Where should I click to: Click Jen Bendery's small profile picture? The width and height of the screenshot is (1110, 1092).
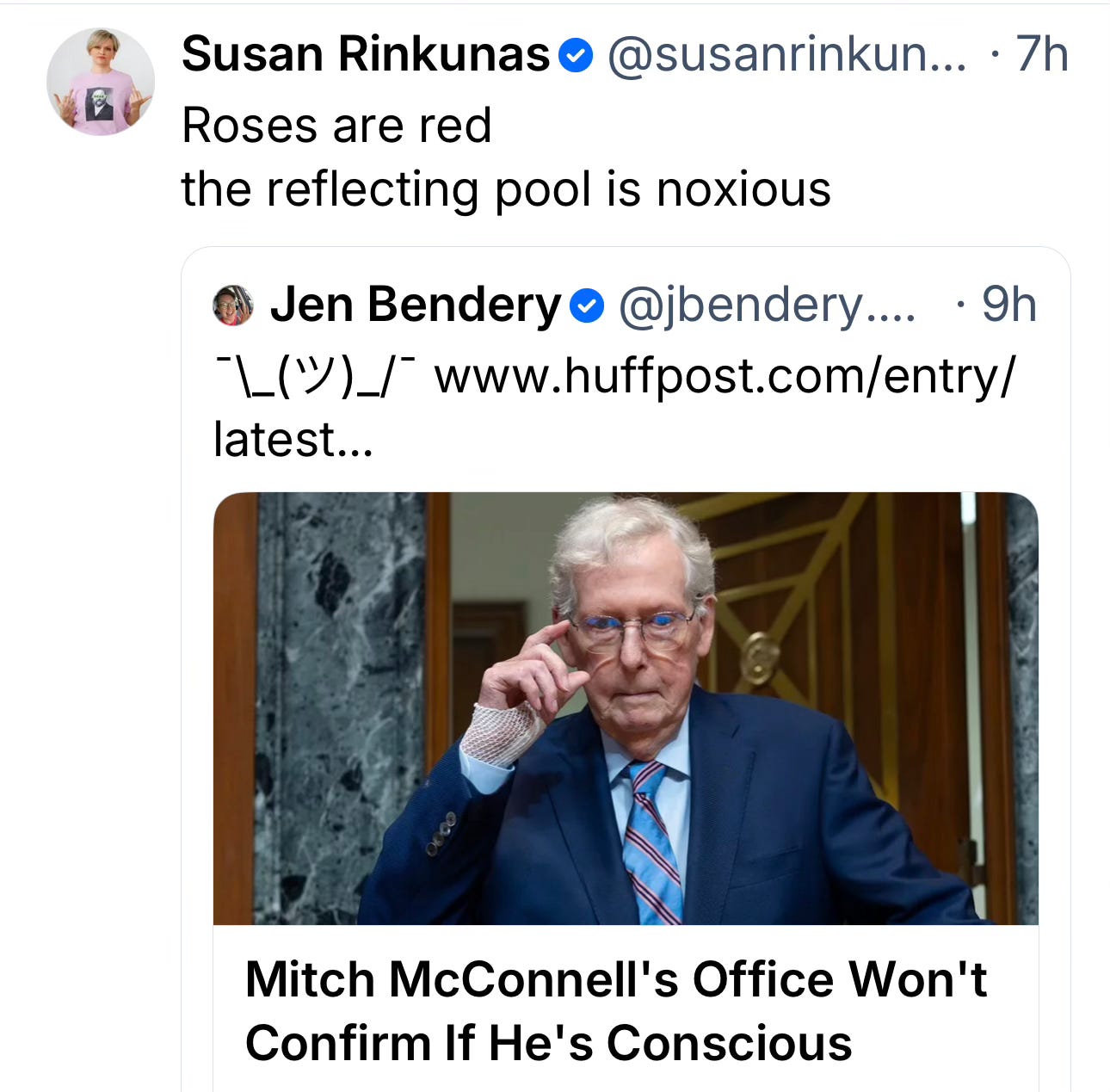pyautogui.click(x=233, y=305)
